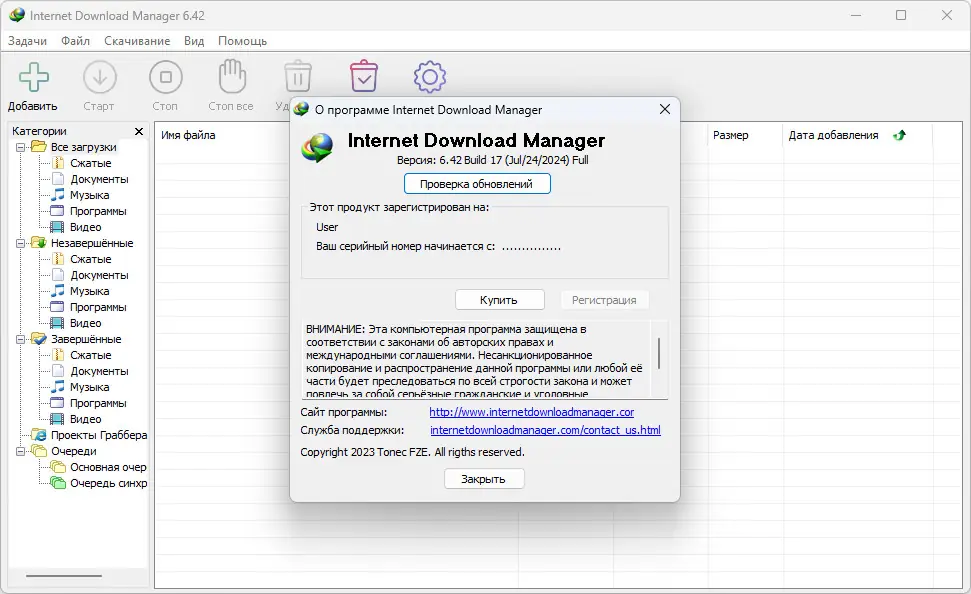This screenshot has height=594, width=971.
Task: Select Документы under Завершённые
Action: 99,371
